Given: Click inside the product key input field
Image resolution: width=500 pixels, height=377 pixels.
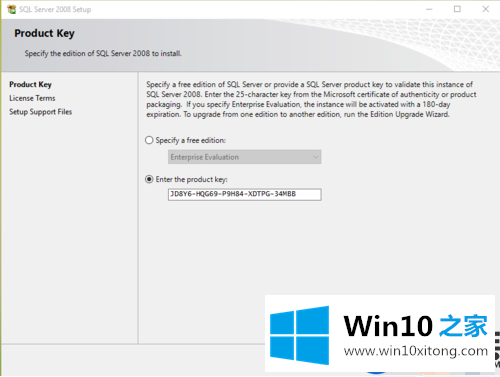Looking at the screenshot, I should 245,194.
